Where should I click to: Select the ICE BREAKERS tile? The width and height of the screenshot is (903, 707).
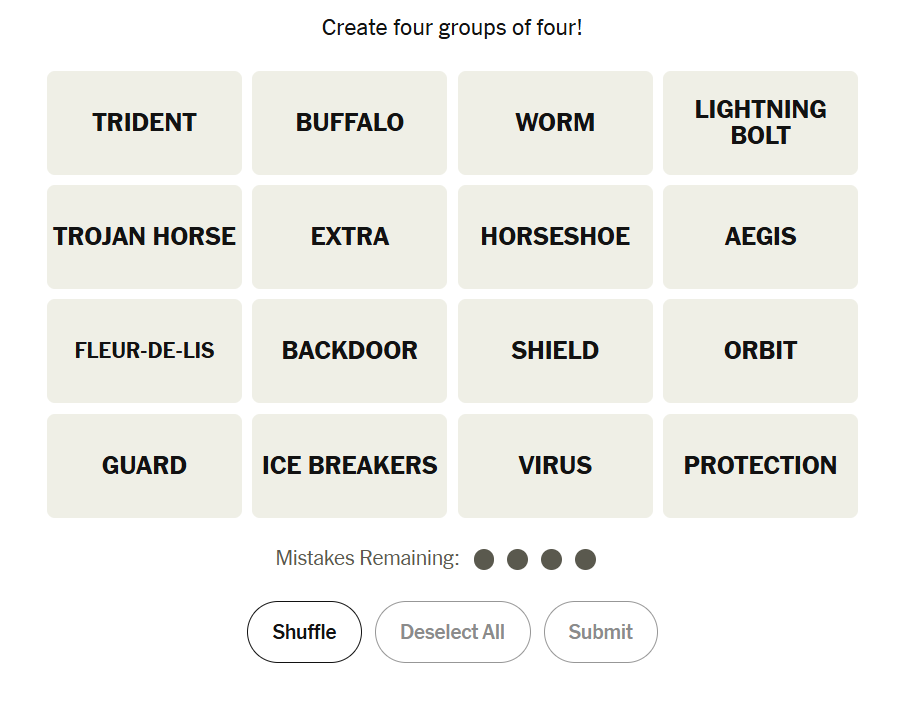tap(349, 466)
